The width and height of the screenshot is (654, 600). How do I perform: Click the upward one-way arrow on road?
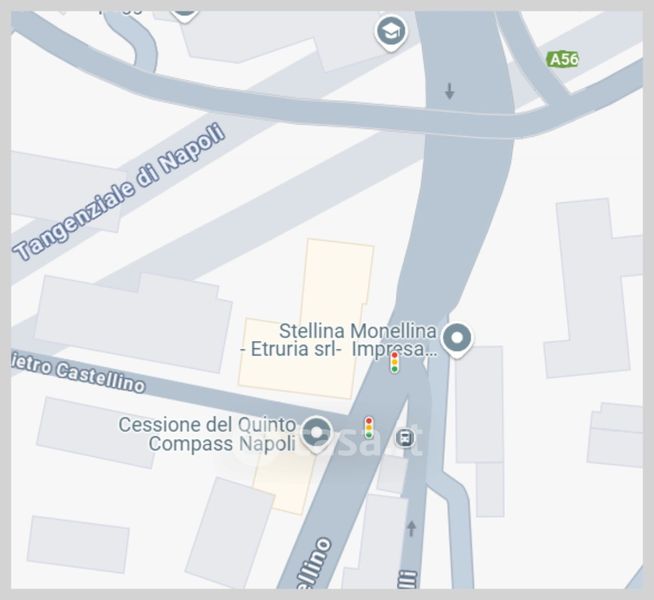coord(411,529)
